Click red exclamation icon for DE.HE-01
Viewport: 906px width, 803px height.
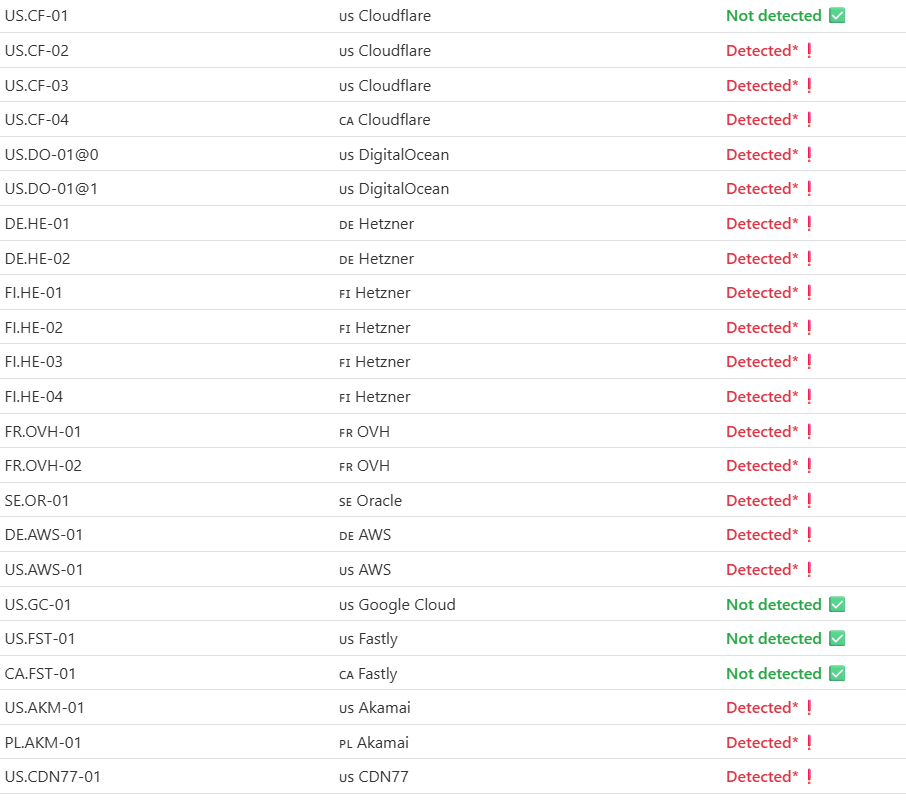809,224
